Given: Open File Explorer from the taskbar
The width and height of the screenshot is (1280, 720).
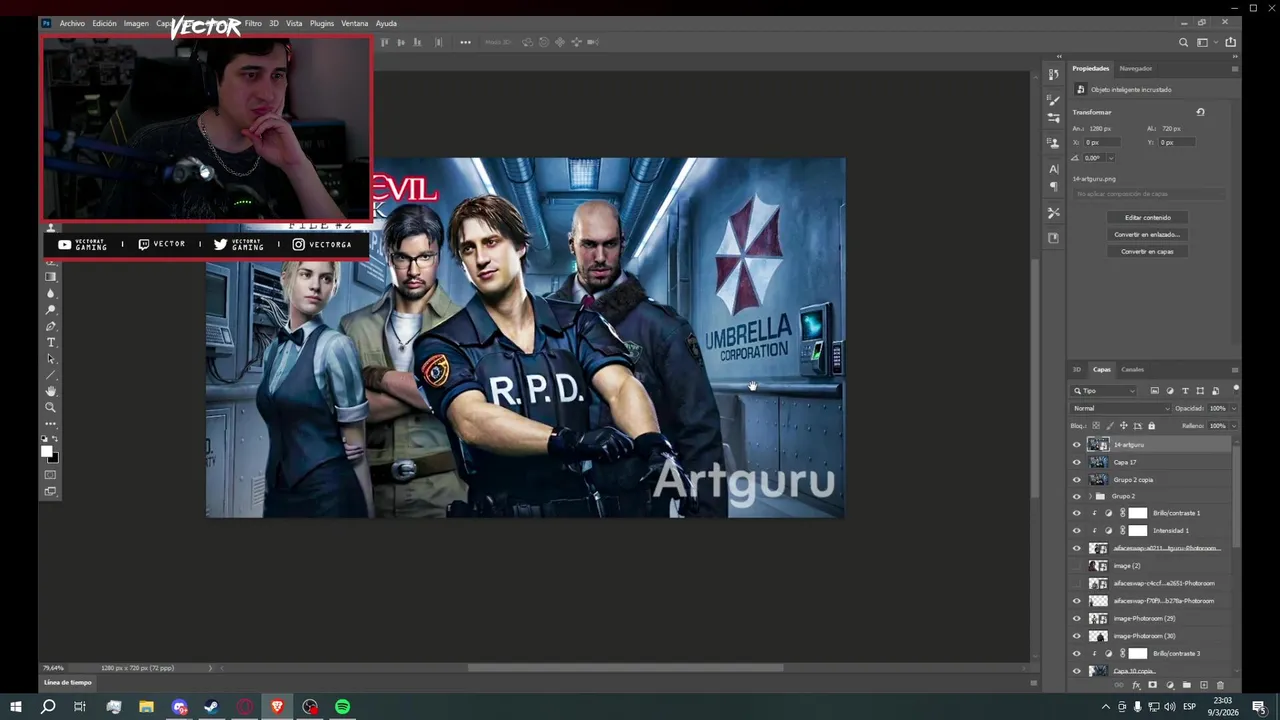Looking at the screenshot, I should (x=146, y=707).
